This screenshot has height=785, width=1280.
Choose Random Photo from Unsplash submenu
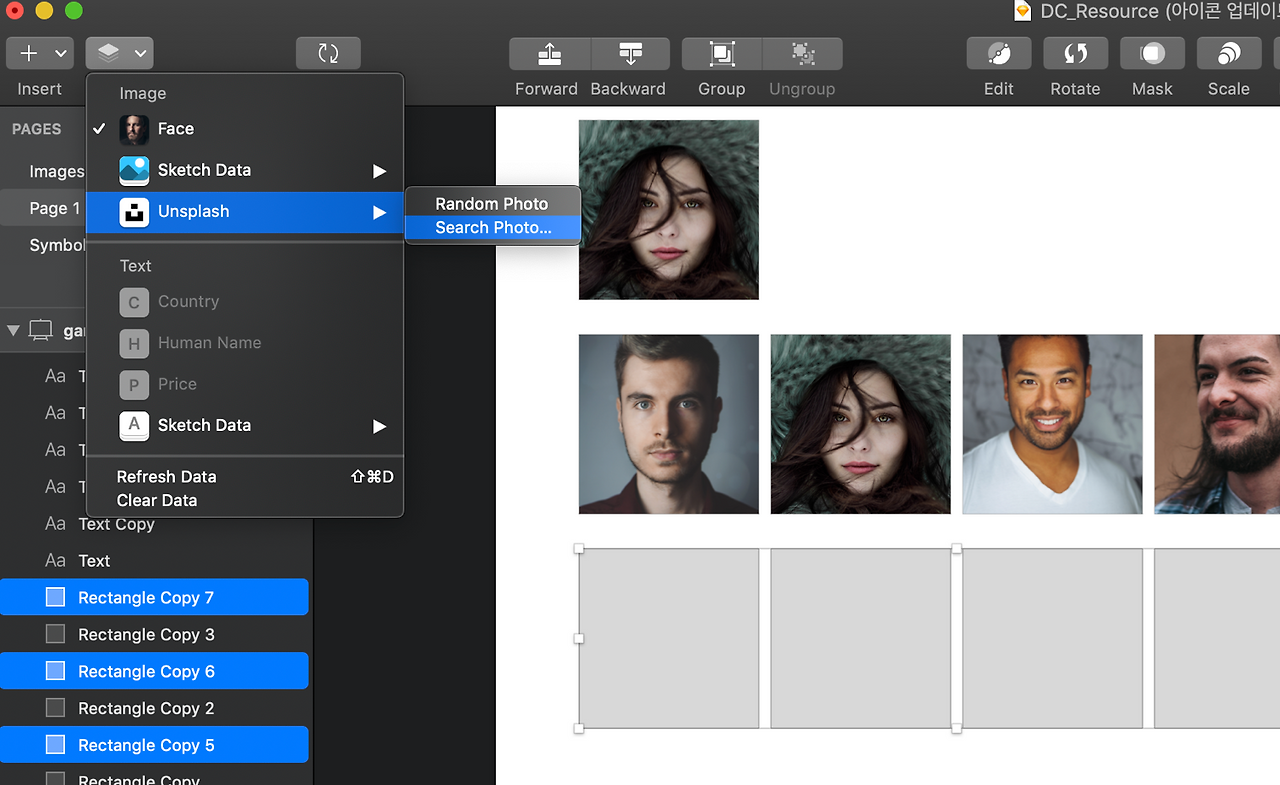click(x=491, y=204)
